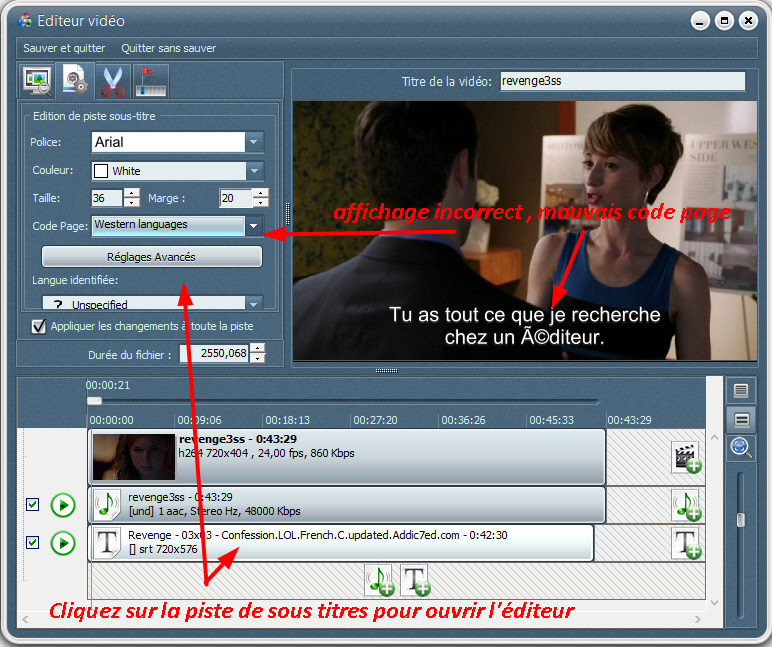This screenshot has width=772, height=647.
Task: Add subtitle via right-side T plus icon
Action: (x=687, y=544)
